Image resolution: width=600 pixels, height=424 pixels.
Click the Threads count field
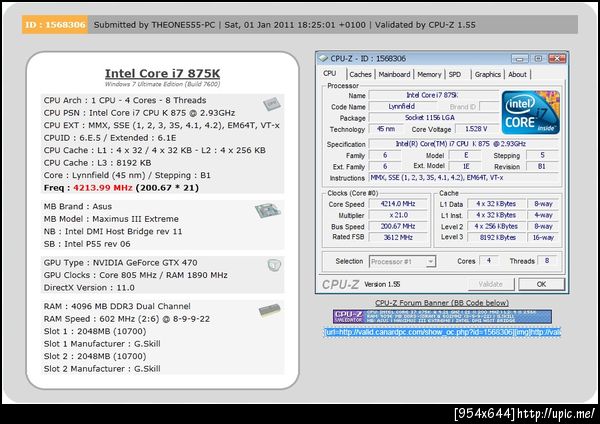tap(547, 261)
